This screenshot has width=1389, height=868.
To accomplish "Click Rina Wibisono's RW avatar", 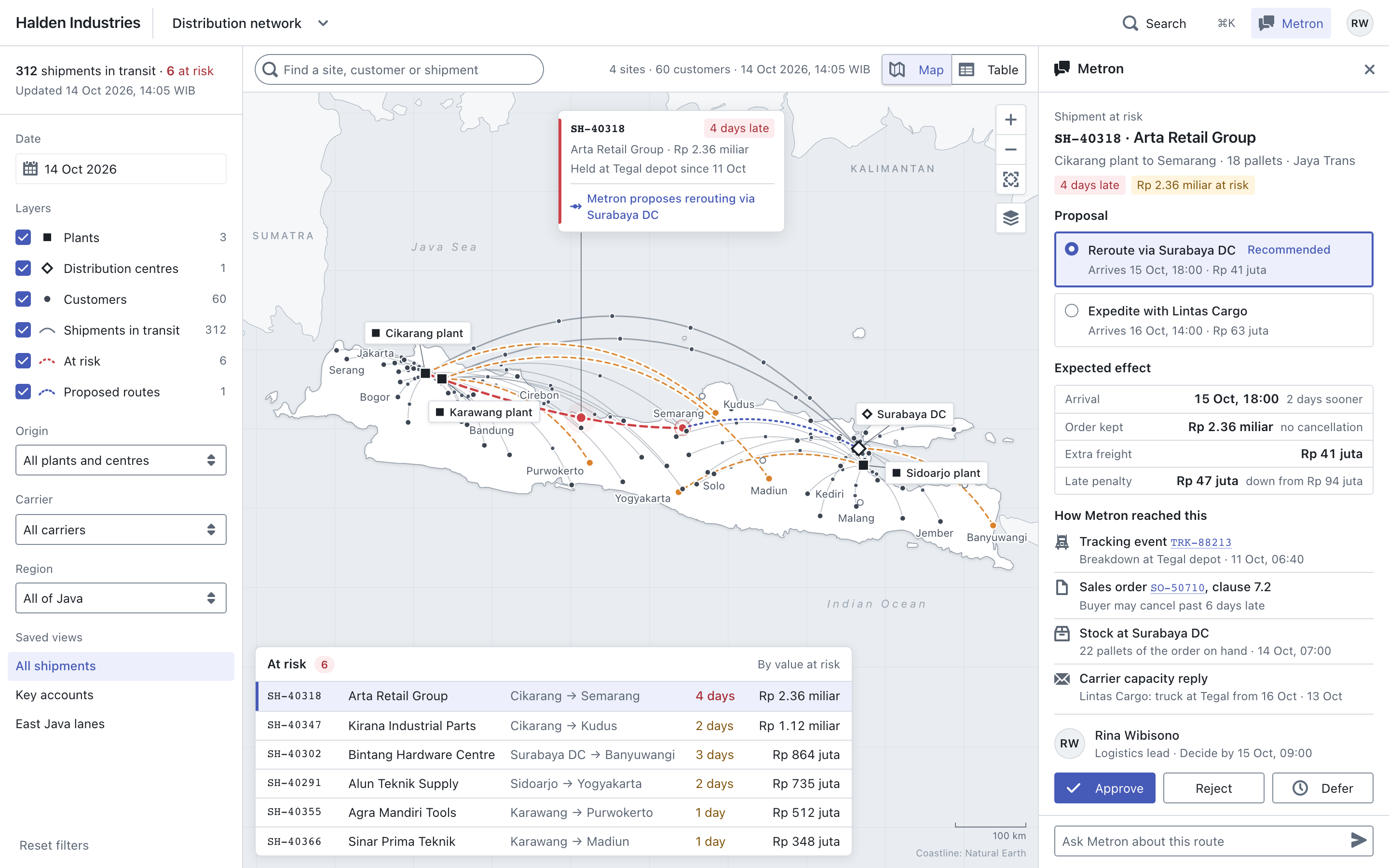I will click(x=1069, y=744).
